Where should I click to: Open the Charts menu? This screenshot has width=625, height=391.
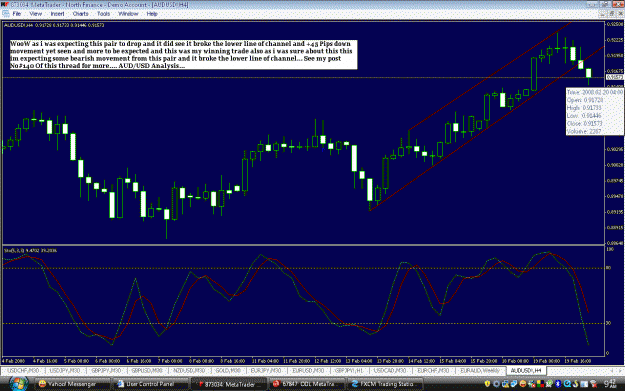pyautogui.click(x=81, y=14)
